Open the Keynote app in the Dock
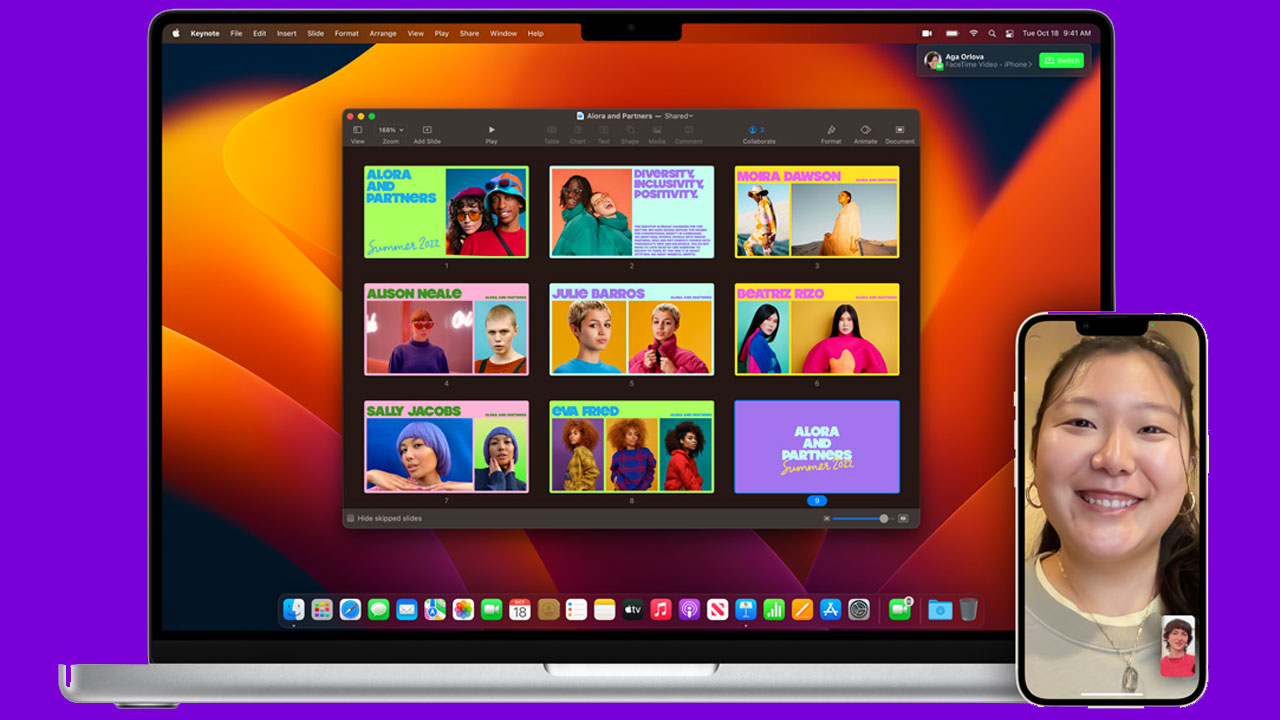1280x720 pixels. click(x=747, y=609)
